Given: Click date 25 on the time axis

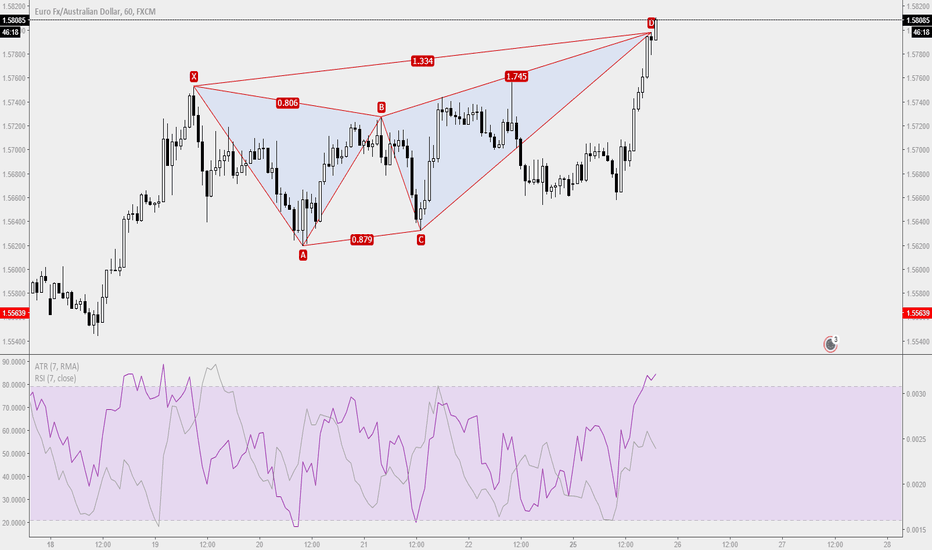Looking at the screenshot, I should click(574, 543).
